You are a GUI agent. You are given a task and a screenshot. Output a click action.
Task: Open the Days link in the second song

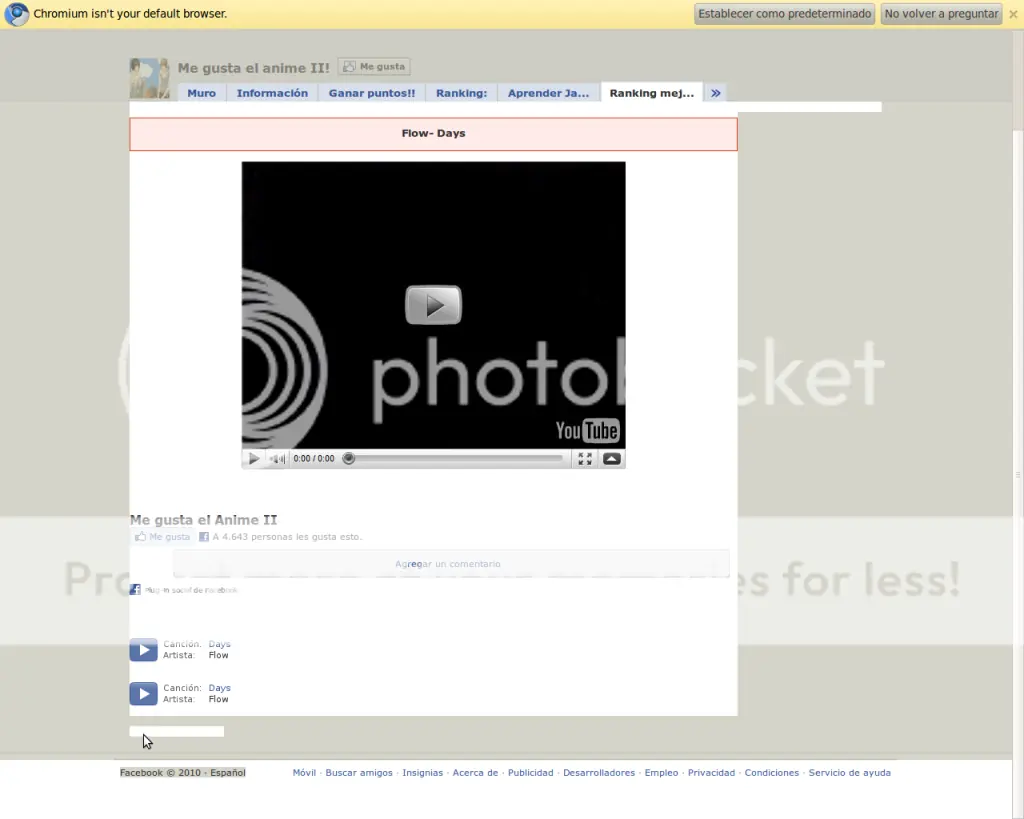pyautogui.click(x=219, y=688)
